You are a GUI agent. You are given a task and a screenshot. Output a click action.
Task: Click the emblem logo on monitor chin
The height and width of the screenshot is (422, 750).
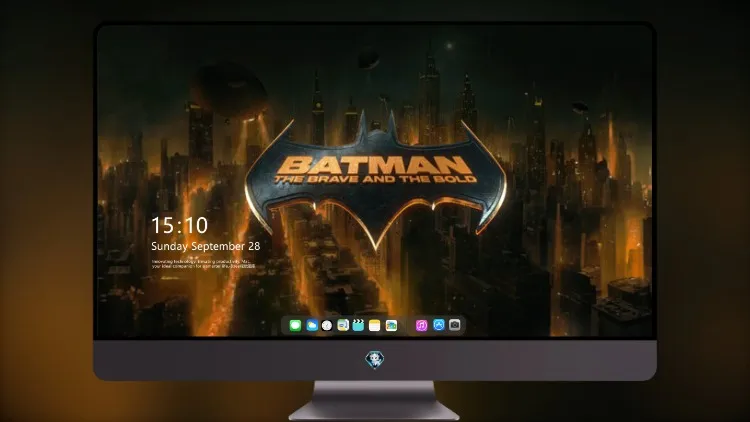[375, 360]
